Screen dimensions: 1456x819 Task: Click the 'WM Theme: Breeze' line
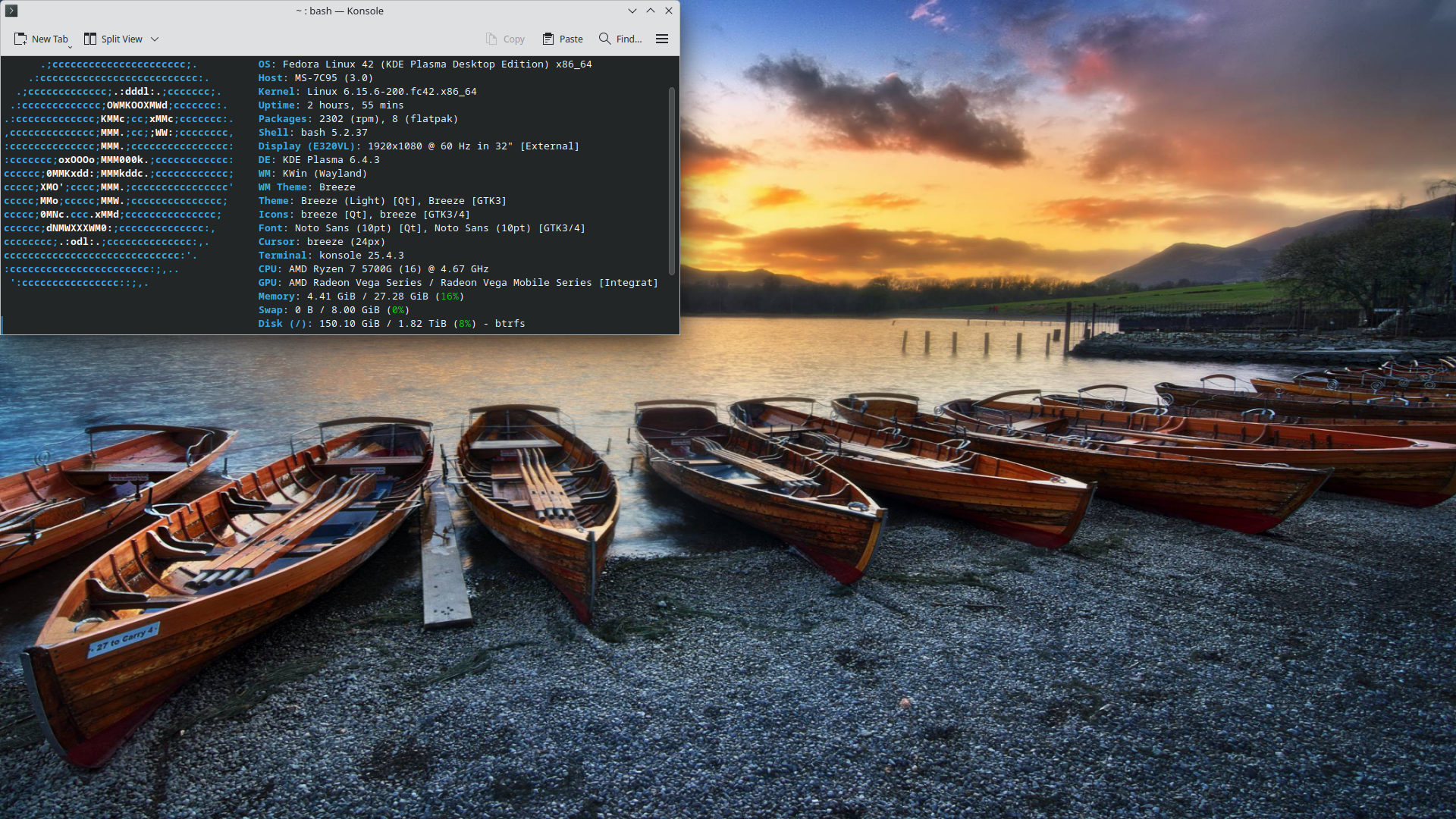click(x=306, y=187)
